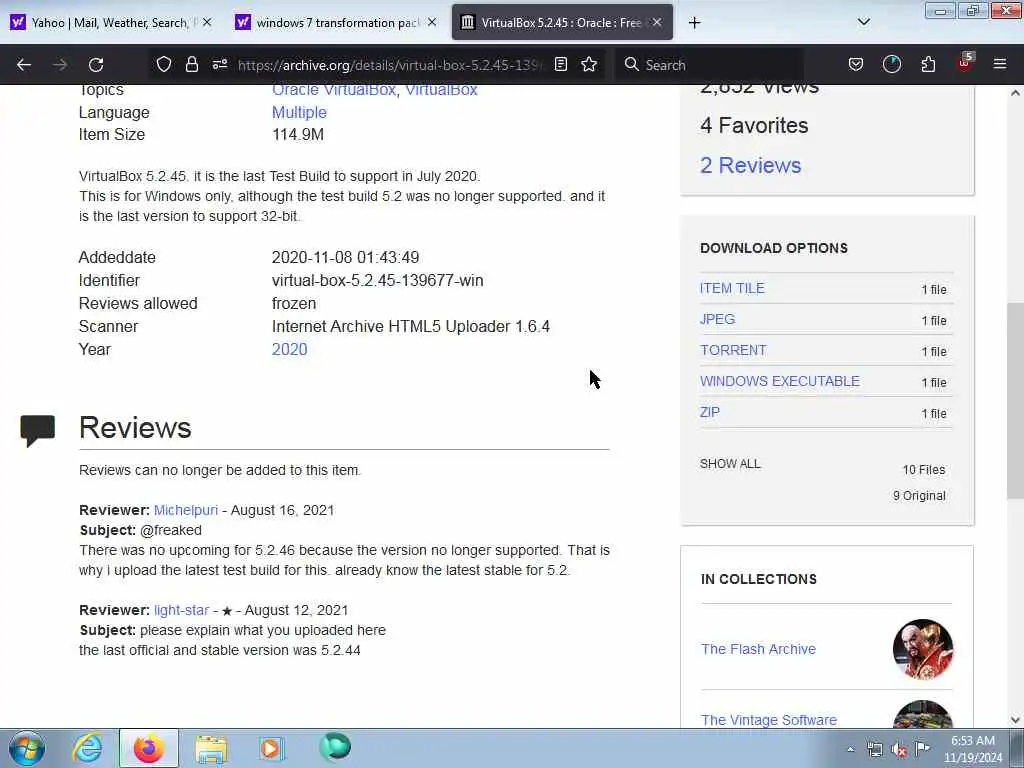Image resolution: width=1024 pixels, height=768 pixels.
Task: Download the ZIP file
Action: coord(710,412)
